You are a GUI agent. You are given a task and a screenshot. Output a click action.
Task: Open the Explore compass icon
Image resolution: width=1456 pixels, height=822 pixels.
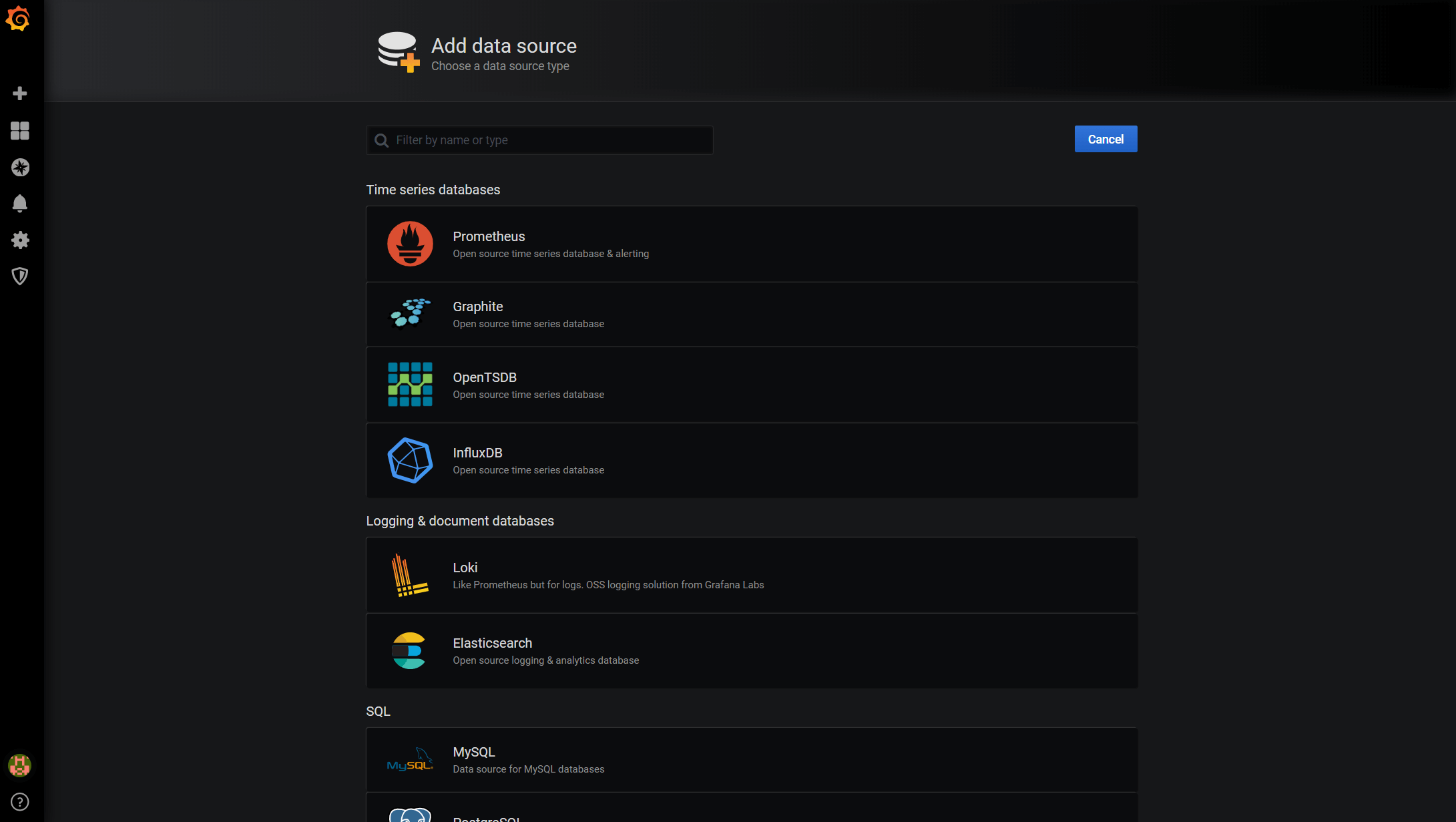coord(20,167)
